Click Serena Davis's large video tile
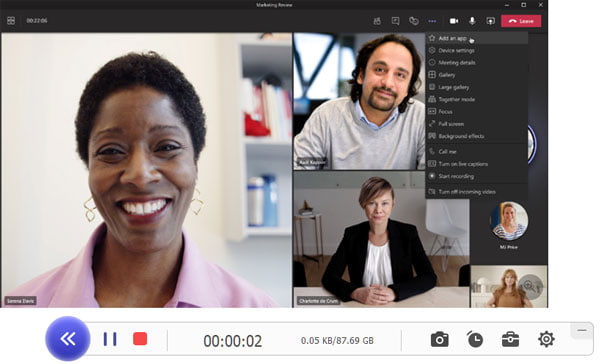The image size is (600, 364). point(147,170)
